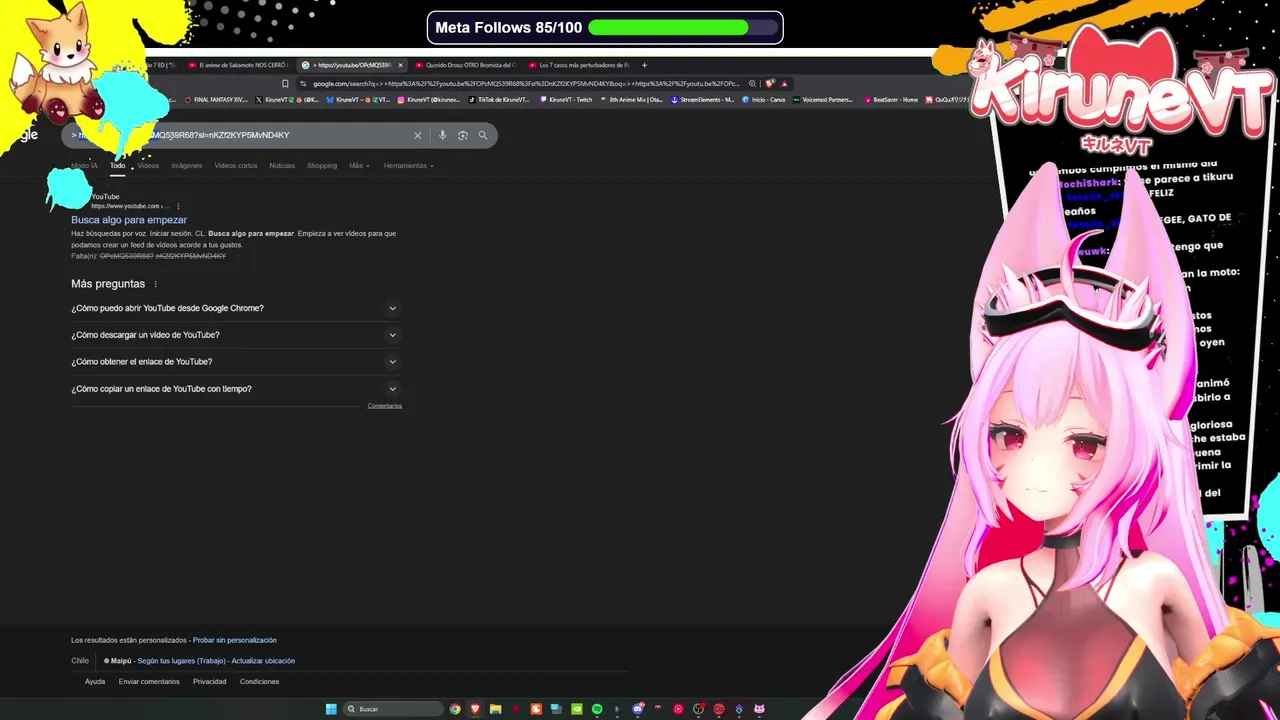The height and width of the screenshot is (720, 1280).
Task: Open 'Busca algo para empezar' result
Action: click(x=129, y=220)
